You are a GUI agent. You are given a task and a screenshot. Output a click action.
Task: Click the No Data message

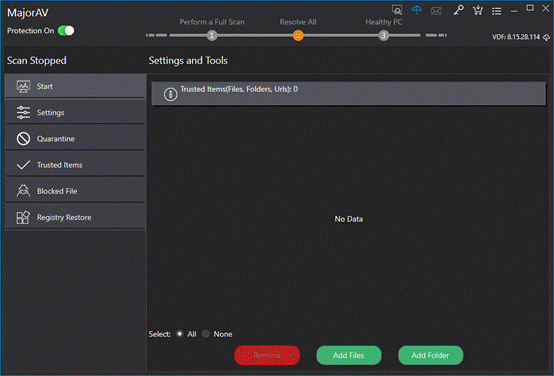click(x=349, y=219)
